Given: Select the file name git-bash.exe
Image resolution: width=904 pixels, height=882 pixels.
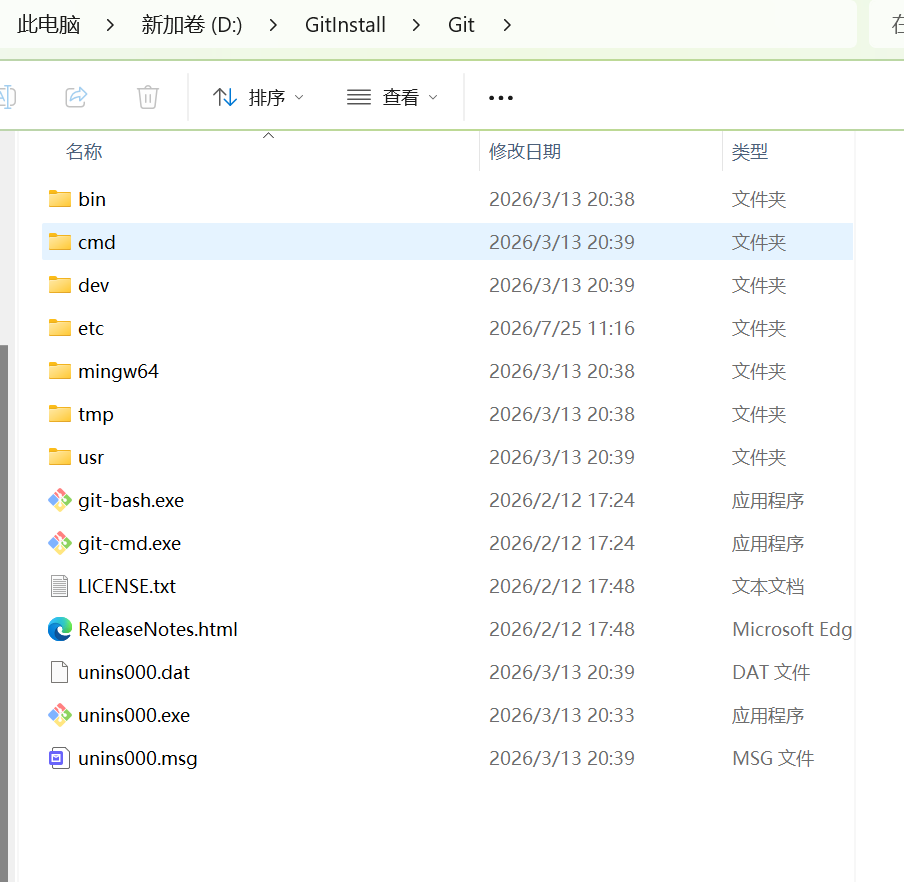Looking at the screenshot, I should pos(131,500).
